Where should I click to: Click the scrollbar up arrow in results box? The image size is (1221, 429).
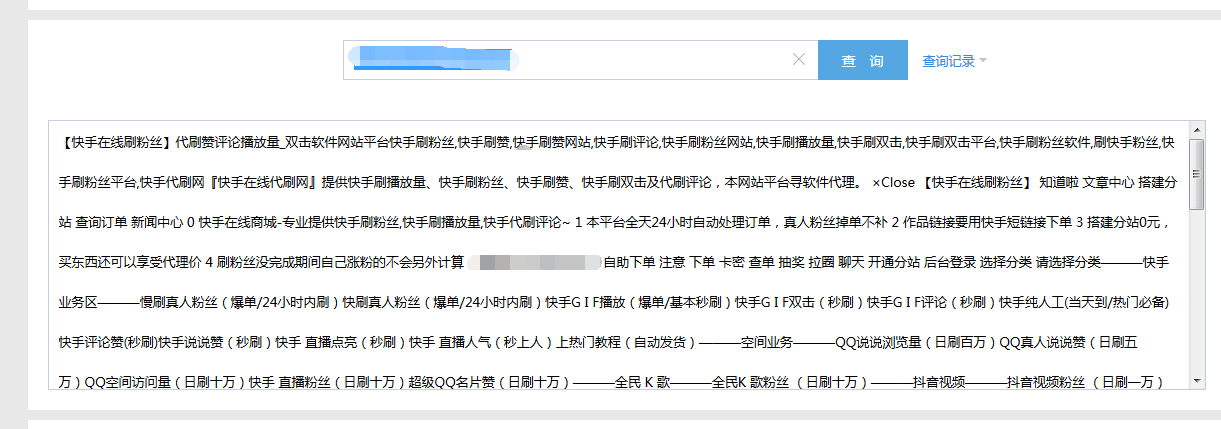point(1196,130)
